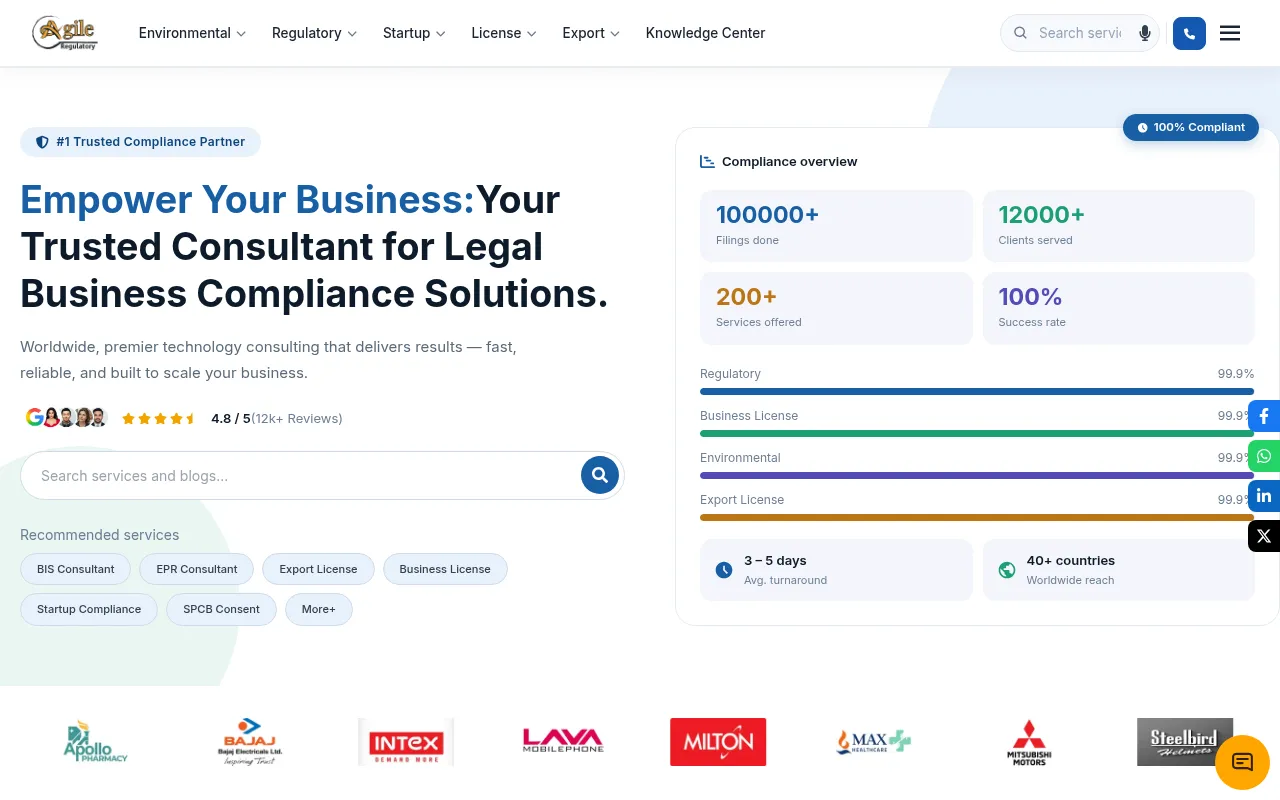Viewport: 1280px width, 800px height.
Task: Expand the Export dropdown menu
Action: [x=591, y=33]
